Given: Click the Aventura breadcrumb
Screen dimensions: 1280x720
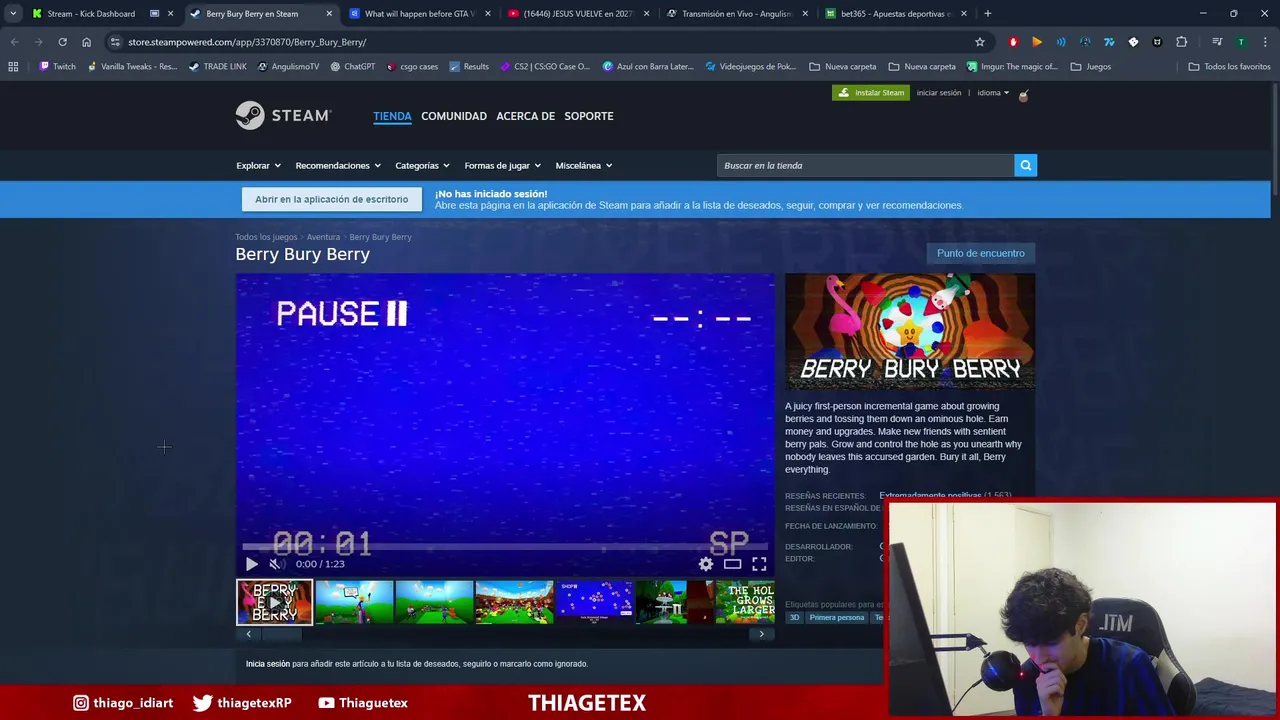Looking at the screenshot, I should point(323,237).
